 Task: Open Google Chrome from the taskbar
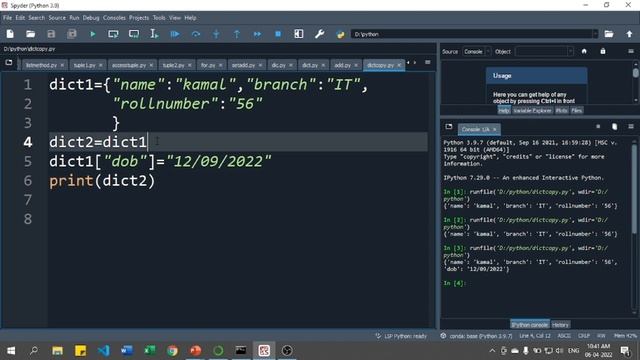pos(173,351)
